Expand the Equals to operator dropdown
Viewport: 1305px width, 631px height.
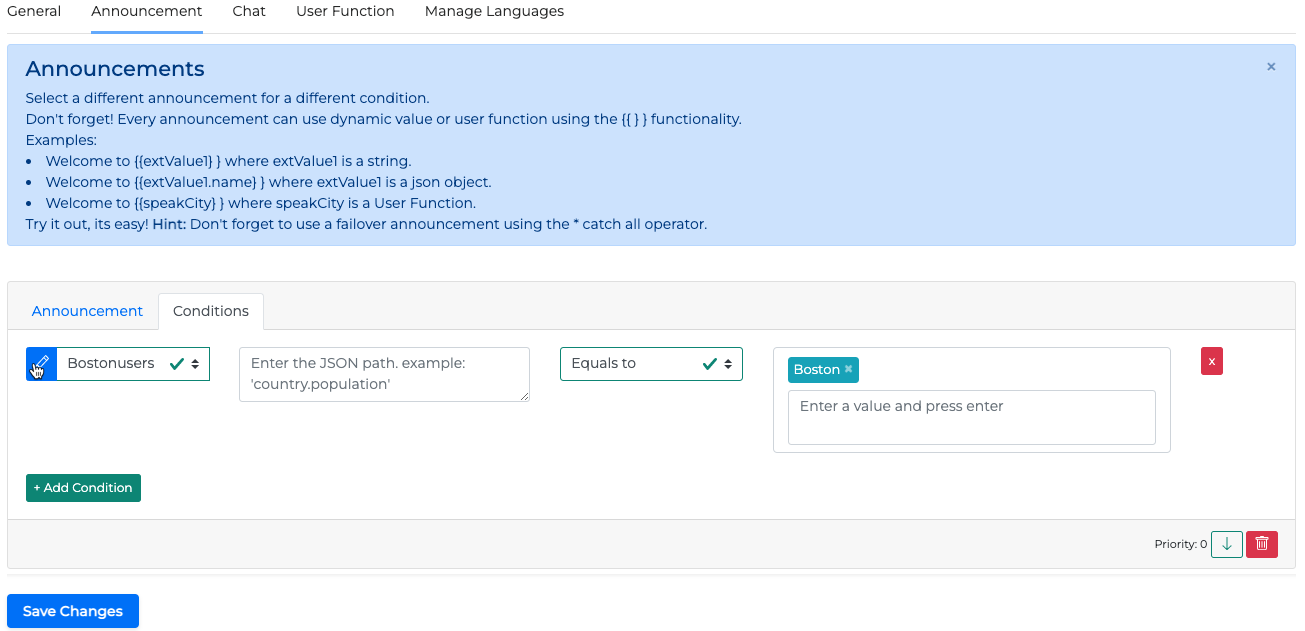(651, 364)
